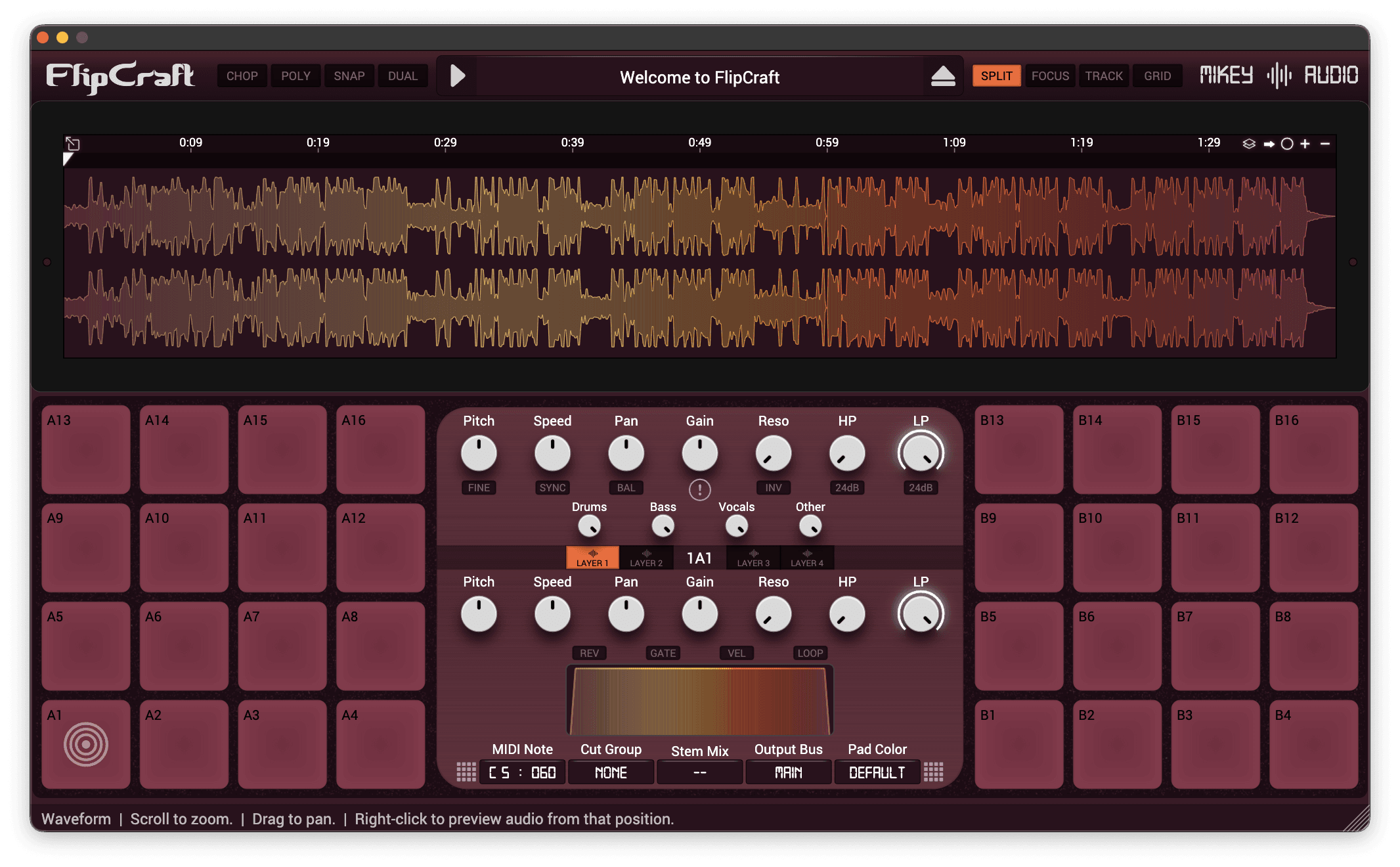The image size is (1400, 867).
Task: Toggle the SNAP option
Action: click(x=349, y=76)
